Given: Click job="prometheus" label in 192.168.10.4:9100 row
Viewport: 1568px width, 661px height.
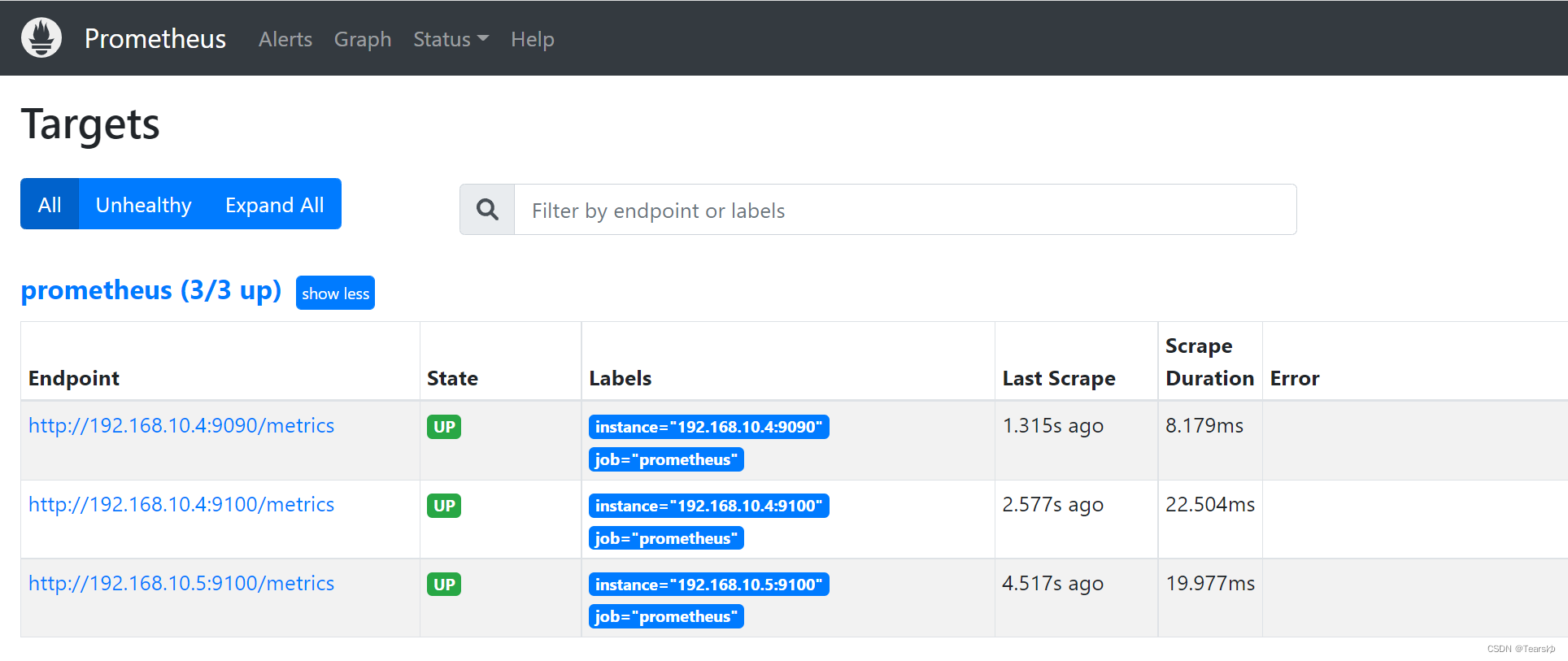Looking at the screenshot, I should [x=666, y=538].
